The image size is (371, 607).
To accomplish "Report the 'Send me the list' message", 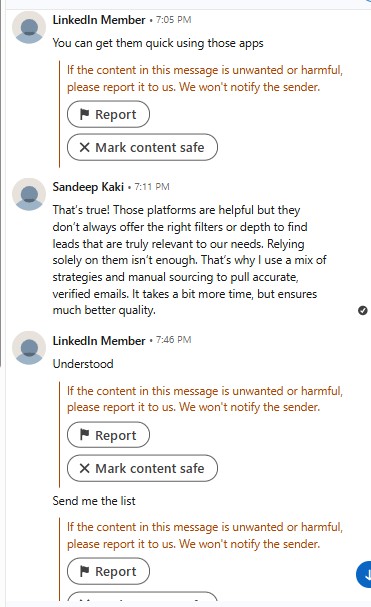I will pos(108,571).
